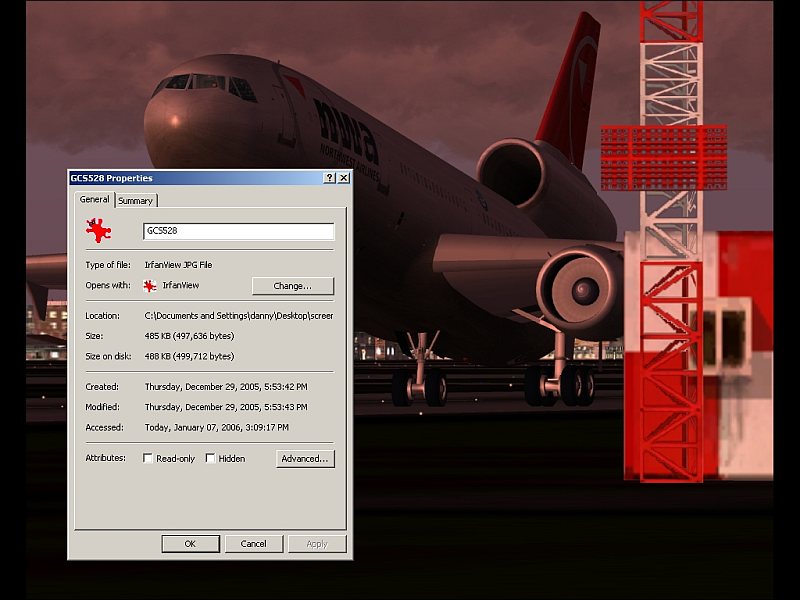Click the small IrfanView icon beside Opens with

pyautogui.click(x=150, y=286)
